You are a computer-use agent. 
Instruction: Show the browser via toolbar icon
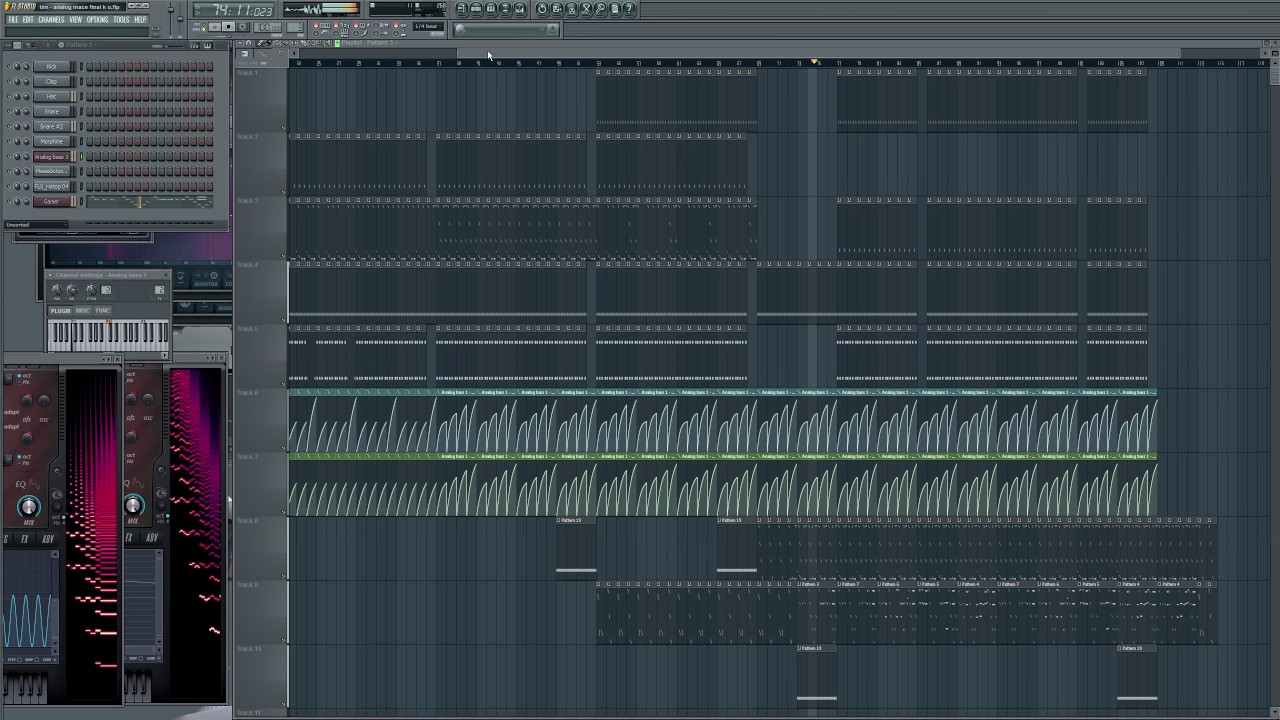click(x=505, y=9)
